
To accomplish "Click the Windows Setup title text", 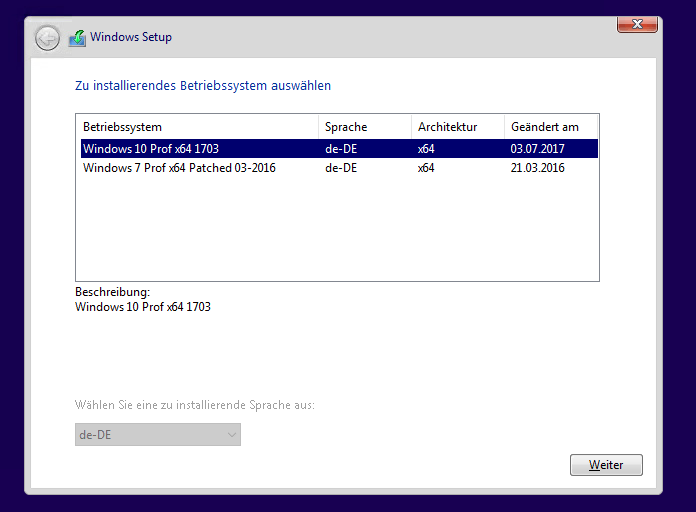I will point(131,37).
